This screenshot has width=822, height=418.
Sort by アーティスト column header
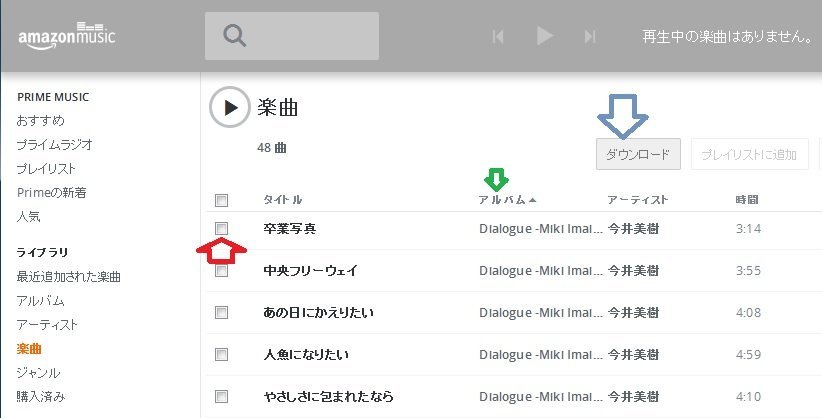point(637,200)
